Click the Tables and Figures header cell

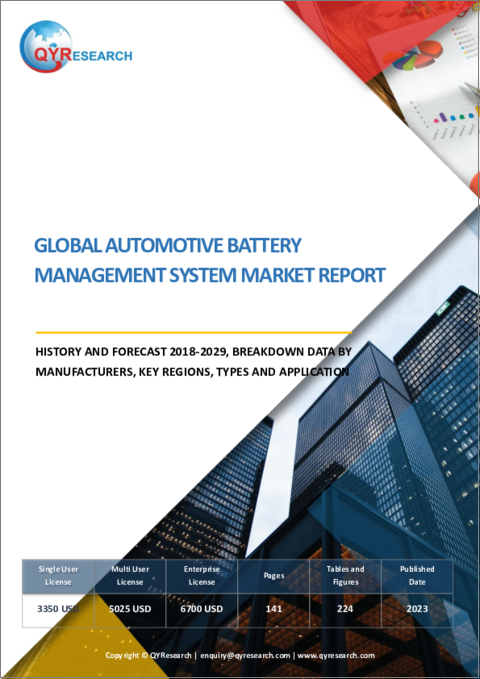pyautogui.click(x=345, y=576)
